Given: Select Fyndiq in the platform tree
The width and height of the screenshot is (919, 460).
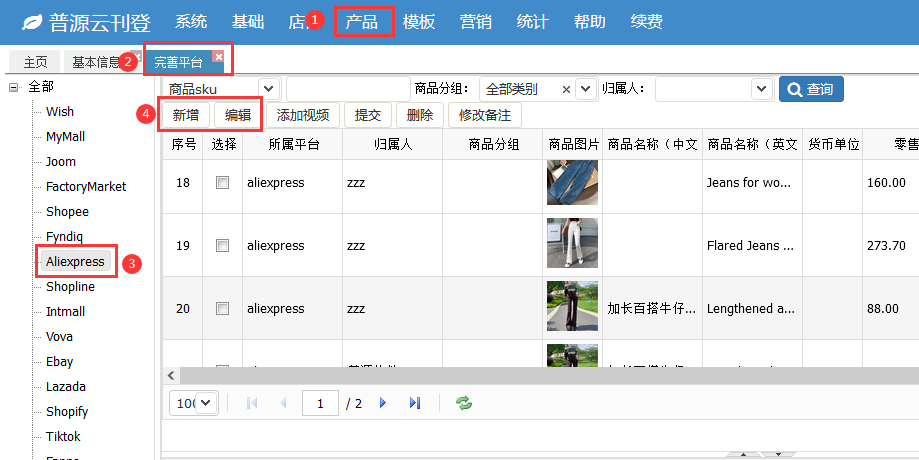Looking at the screenshot, I should coord(64,237).
